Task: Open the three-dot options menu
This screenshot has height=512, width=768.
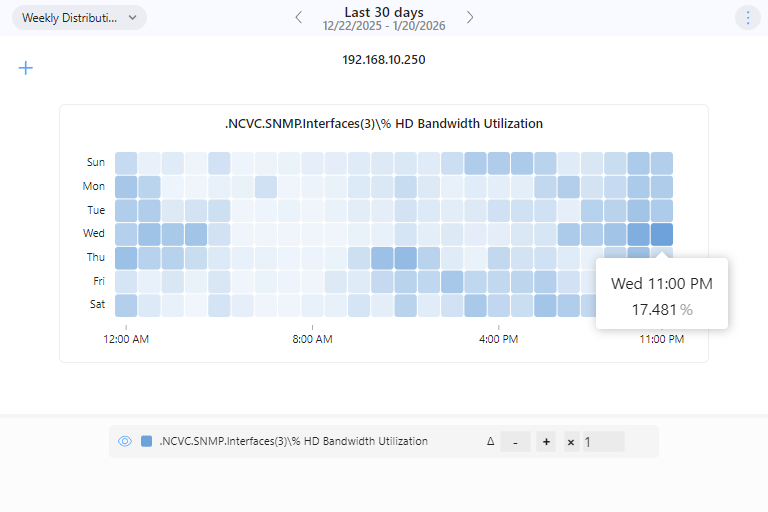Action: tap(747, 18)
